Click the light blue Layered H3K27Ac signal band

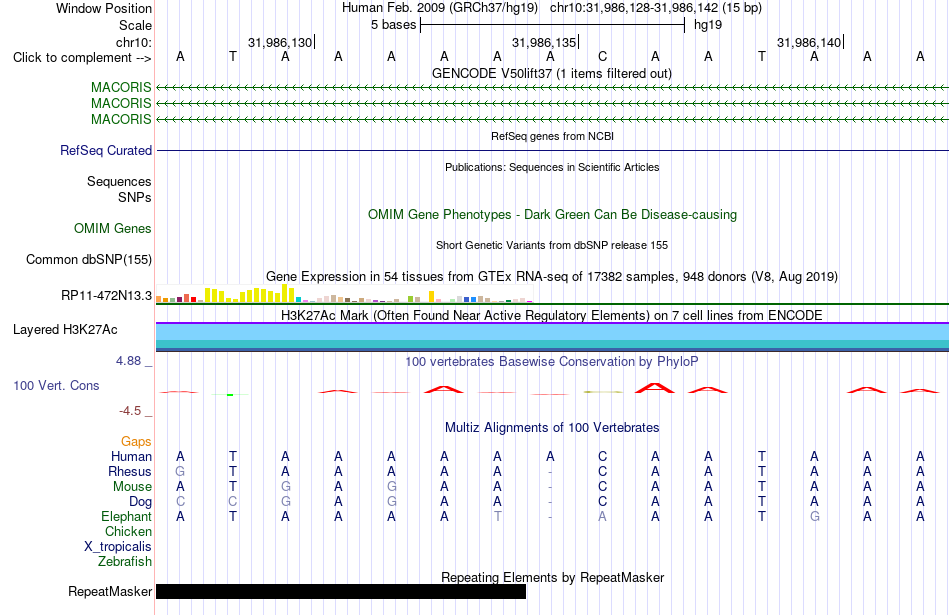click(x=553, y=332)
